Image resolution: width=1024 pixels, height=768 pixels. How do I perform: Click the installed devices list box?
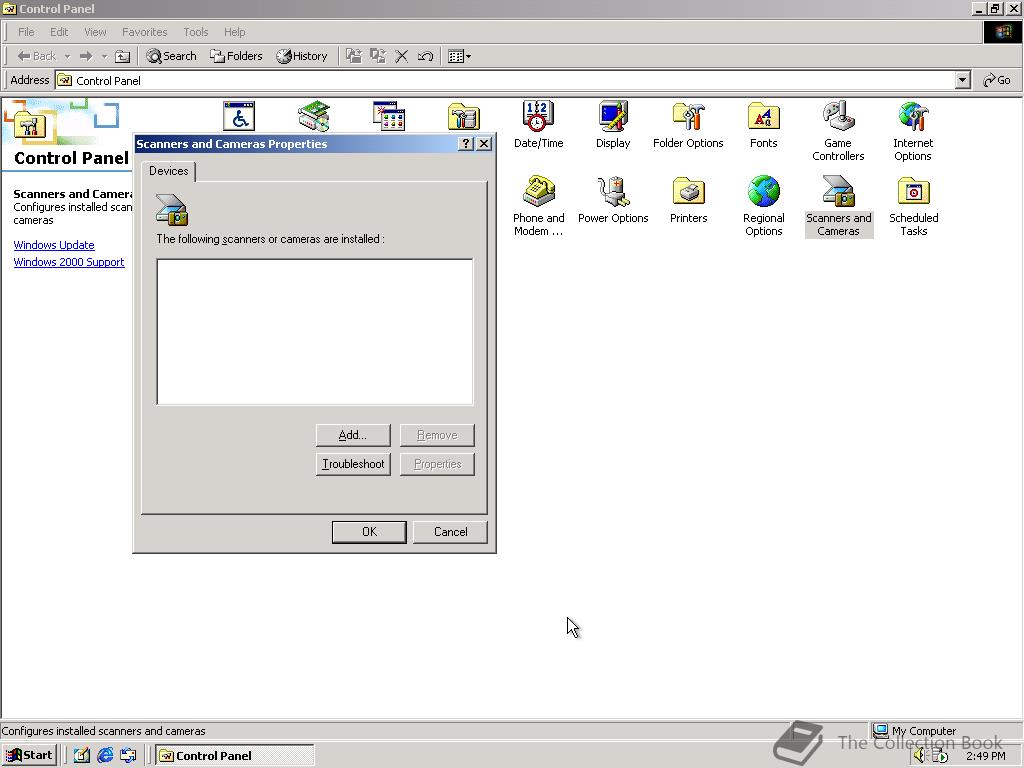point(315,332)
